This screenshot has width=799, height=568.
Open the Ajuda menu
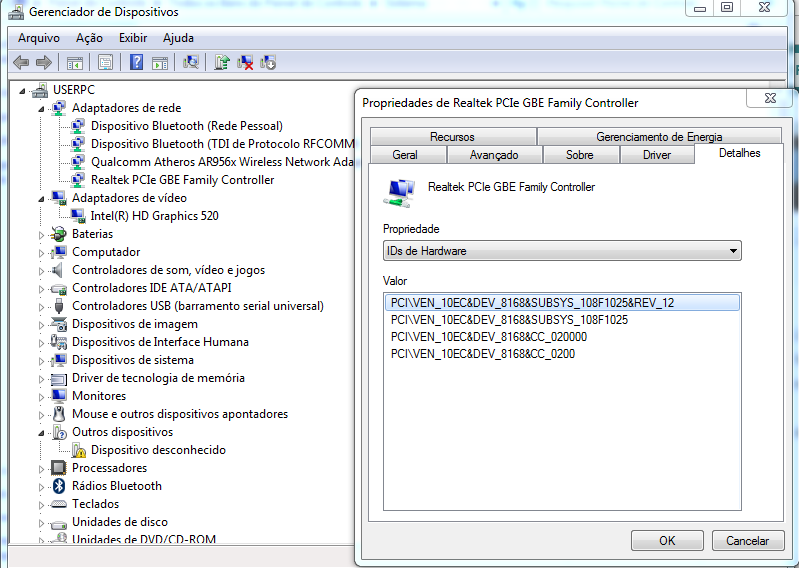pyautogui.click(x=178, y=38)
